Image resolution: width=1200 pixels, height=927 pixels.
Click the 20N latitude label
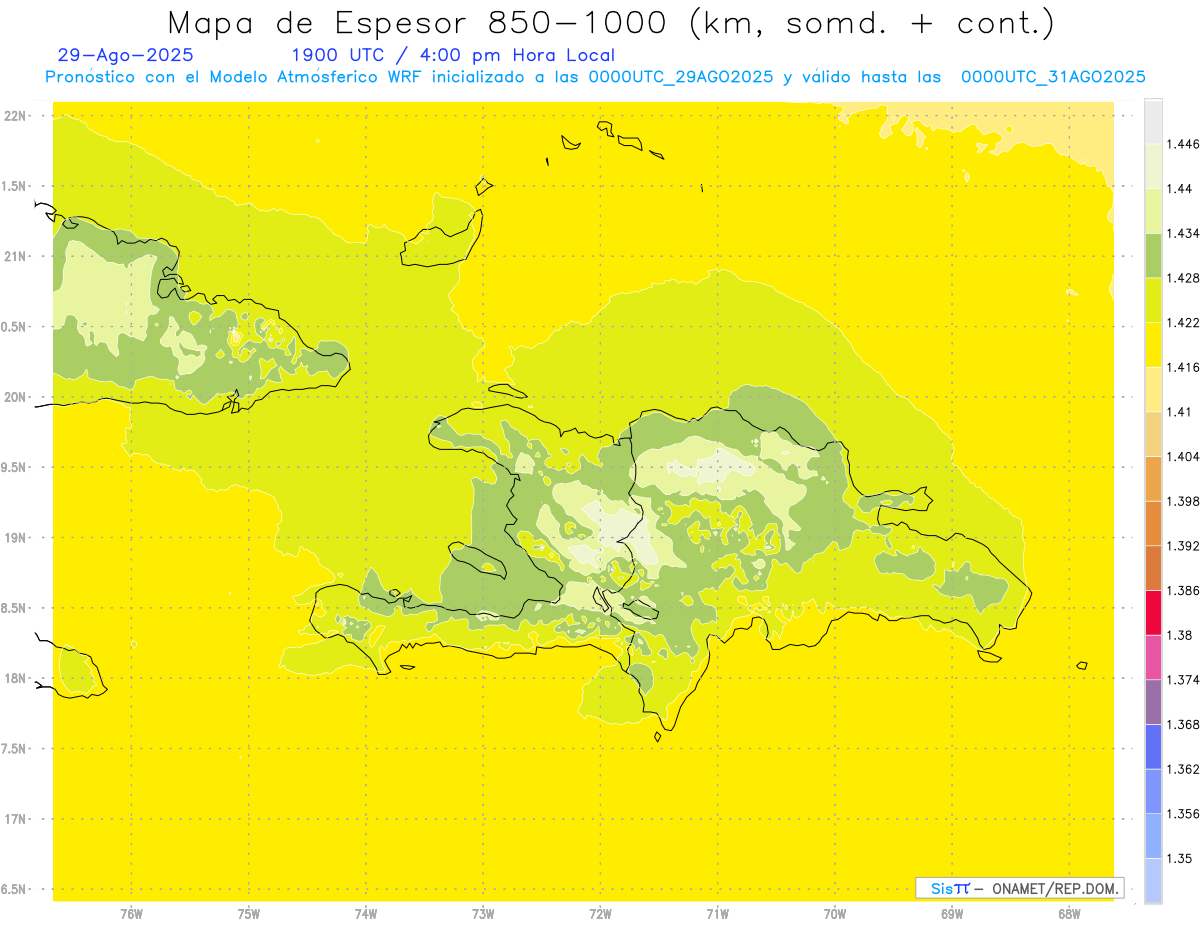pos(17,397)
